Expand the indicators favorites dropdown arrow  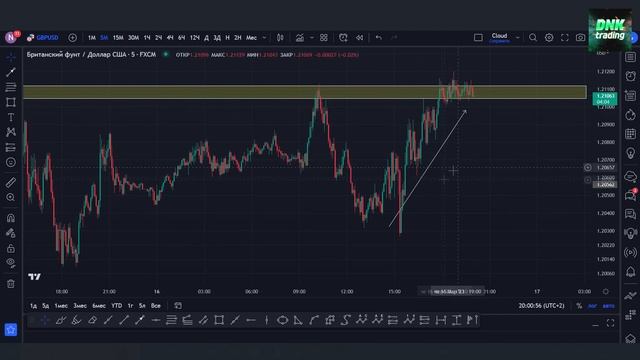[x=312, y=38]
